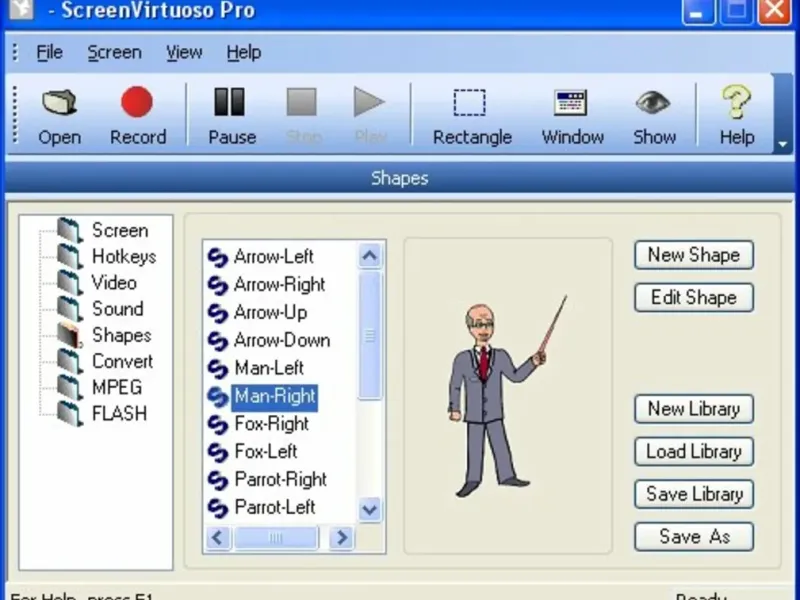This screenshot has height=600, width=800.
Task: Select the highlighted Man-Right shape
Action: [x=274, y=396]
